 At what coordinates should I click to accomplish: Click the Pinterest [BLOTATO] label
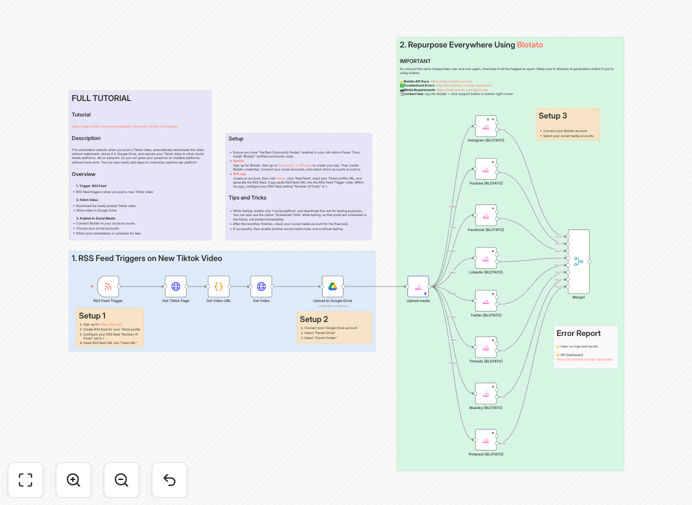click(486, 454)
